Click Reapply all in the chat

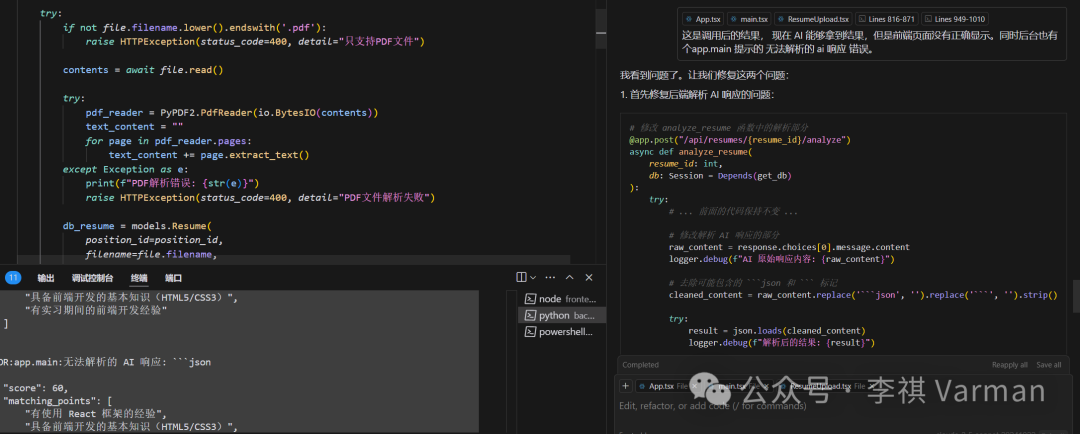1010,365
